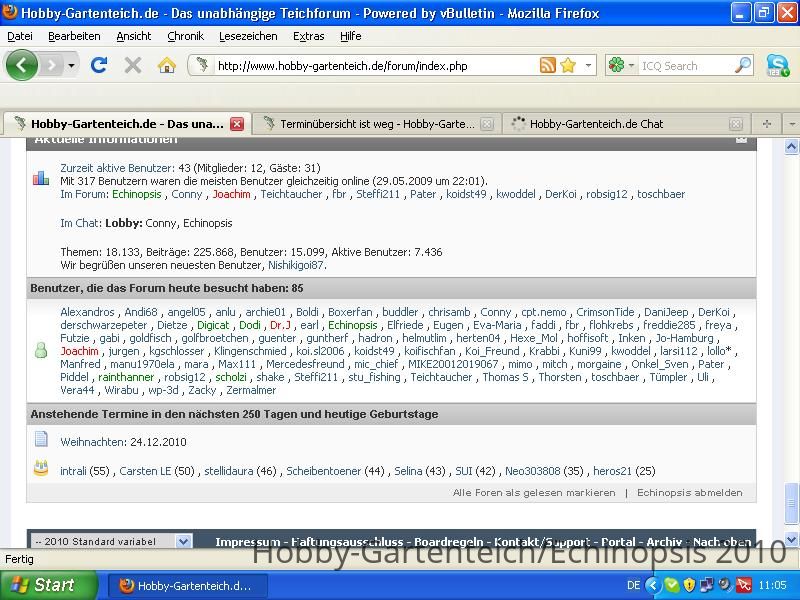Open the 2010 Standard variabel style dropdown
800x600 pixels.
pos(111,541)
